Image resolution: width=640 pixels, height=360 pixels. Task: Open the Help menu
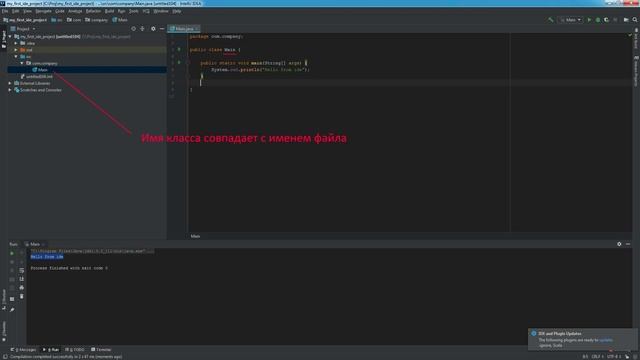click(177, 11)
